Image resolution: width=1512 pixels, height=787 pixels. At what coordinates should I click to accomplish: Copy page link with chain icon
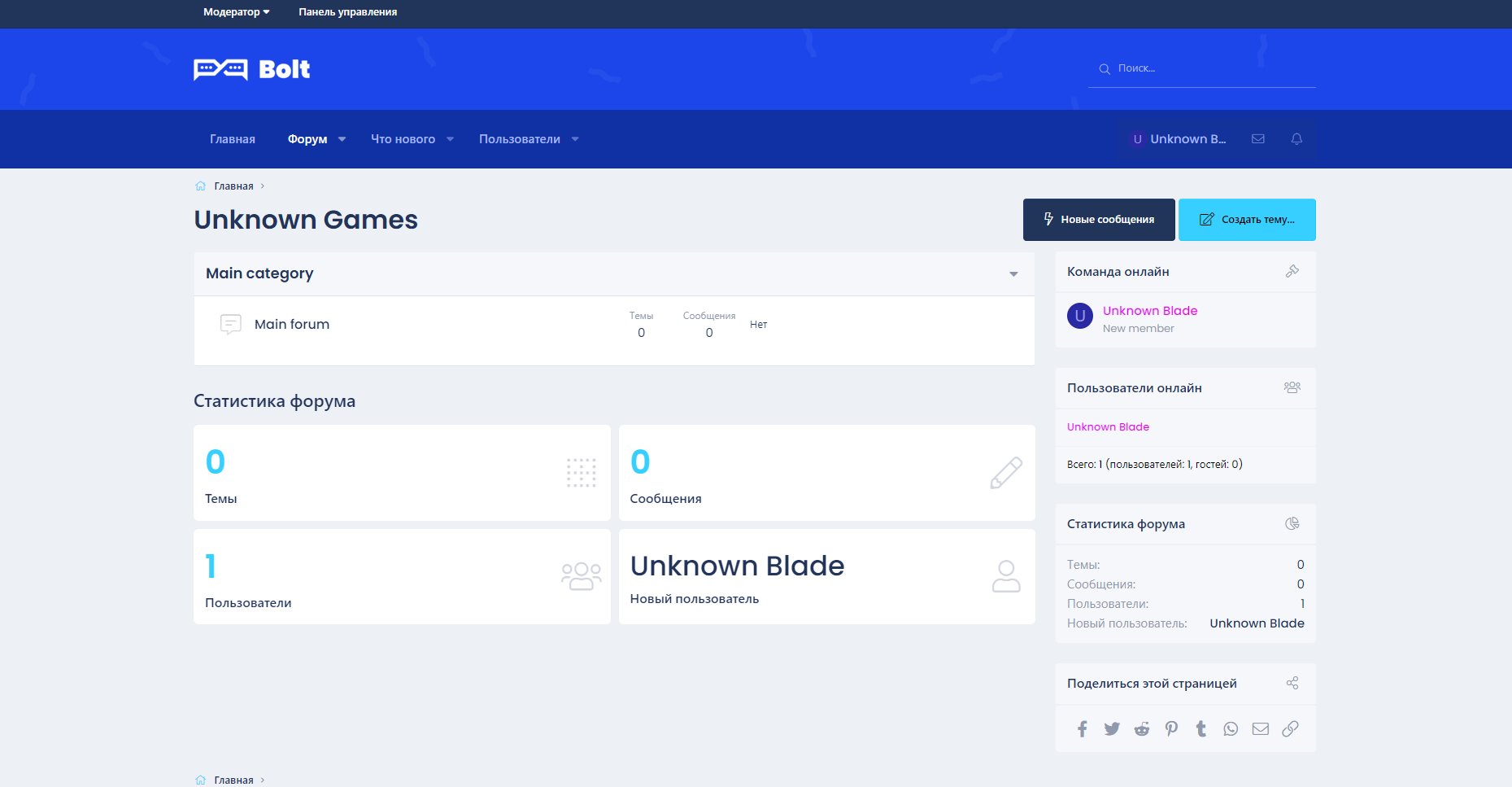coord(1290,729)
